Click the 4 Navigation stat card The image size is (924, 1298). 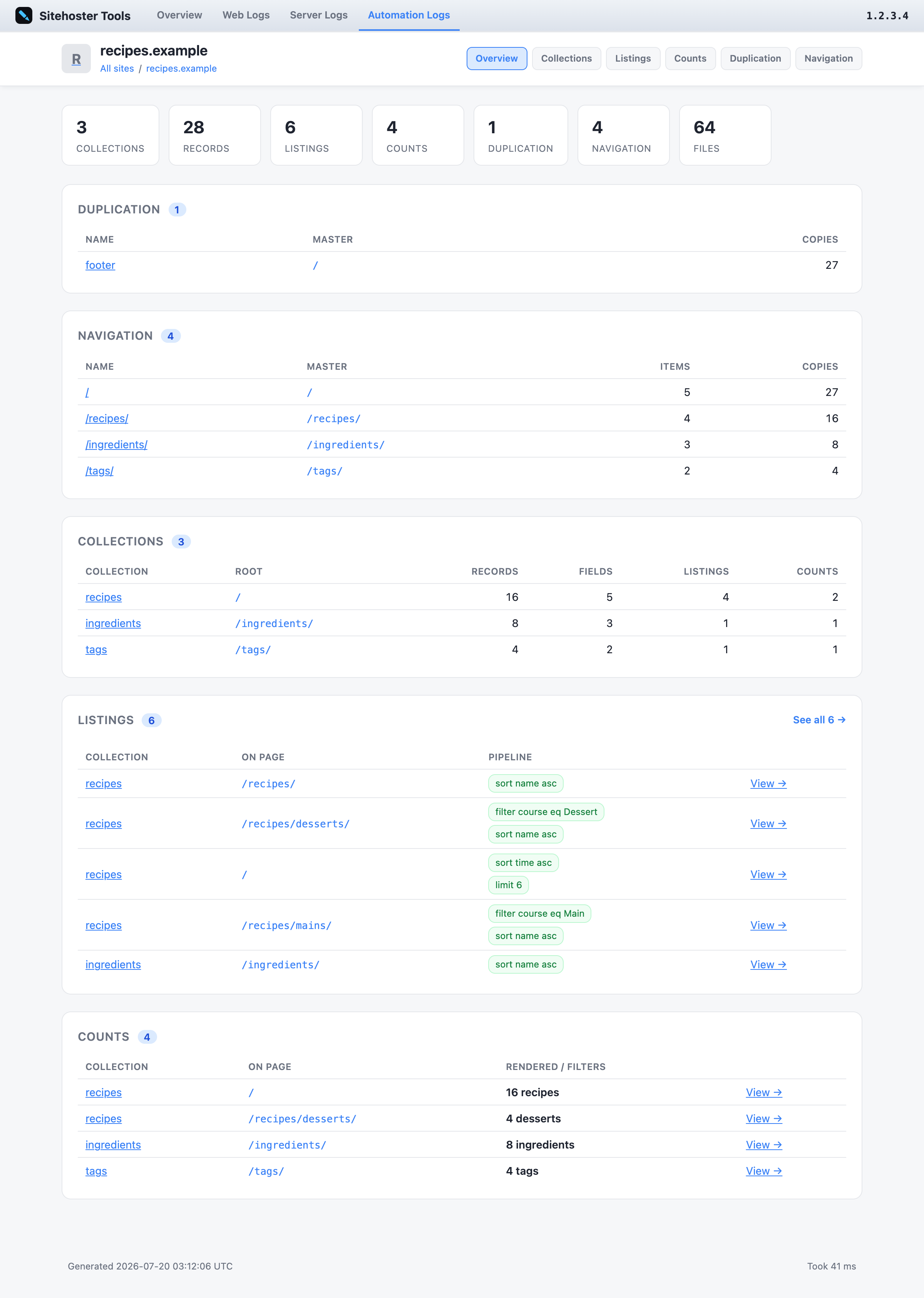tap(624, 136)
